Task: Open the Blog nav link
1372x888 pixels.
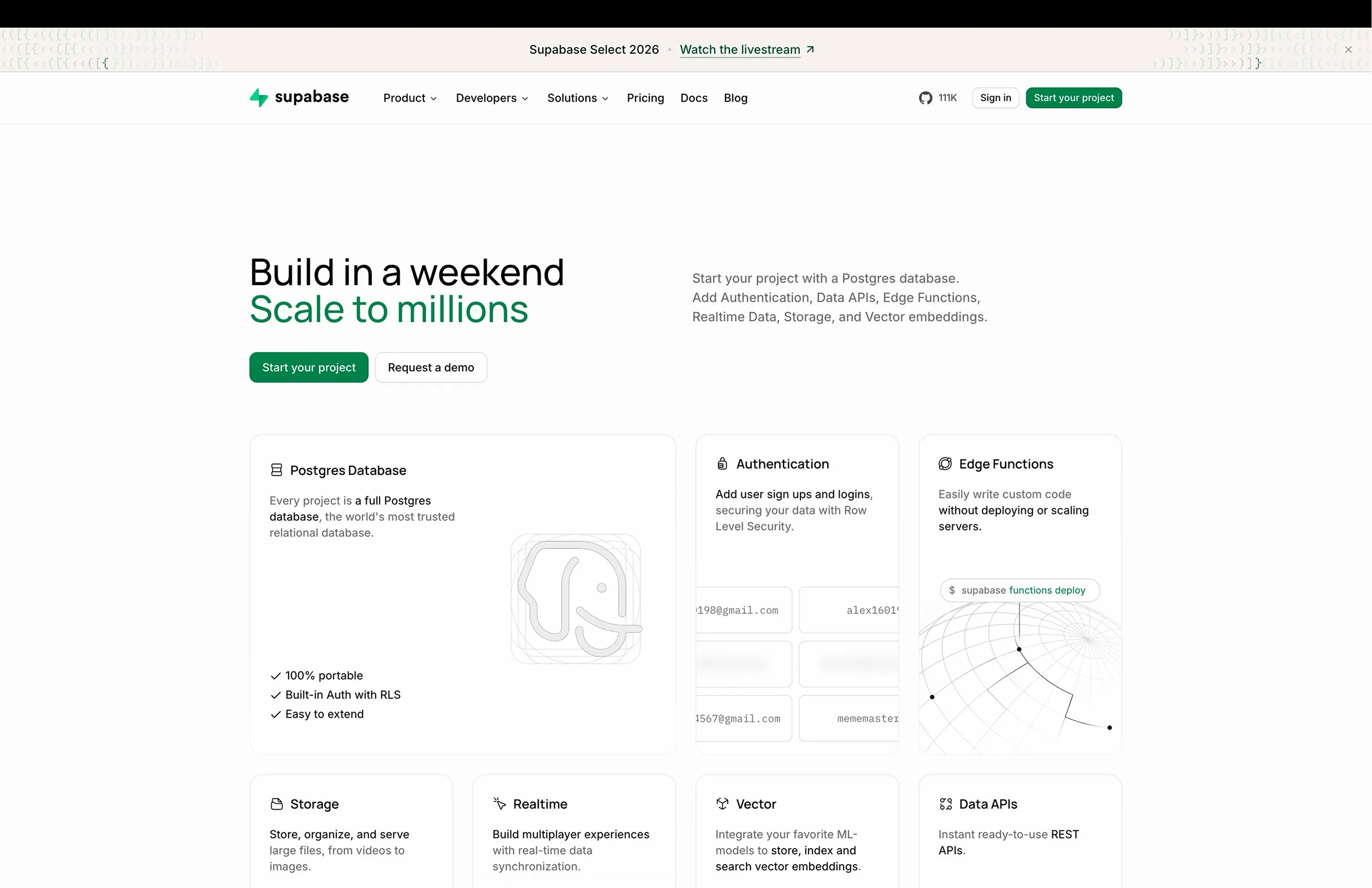Action: [x=735, y=98]
